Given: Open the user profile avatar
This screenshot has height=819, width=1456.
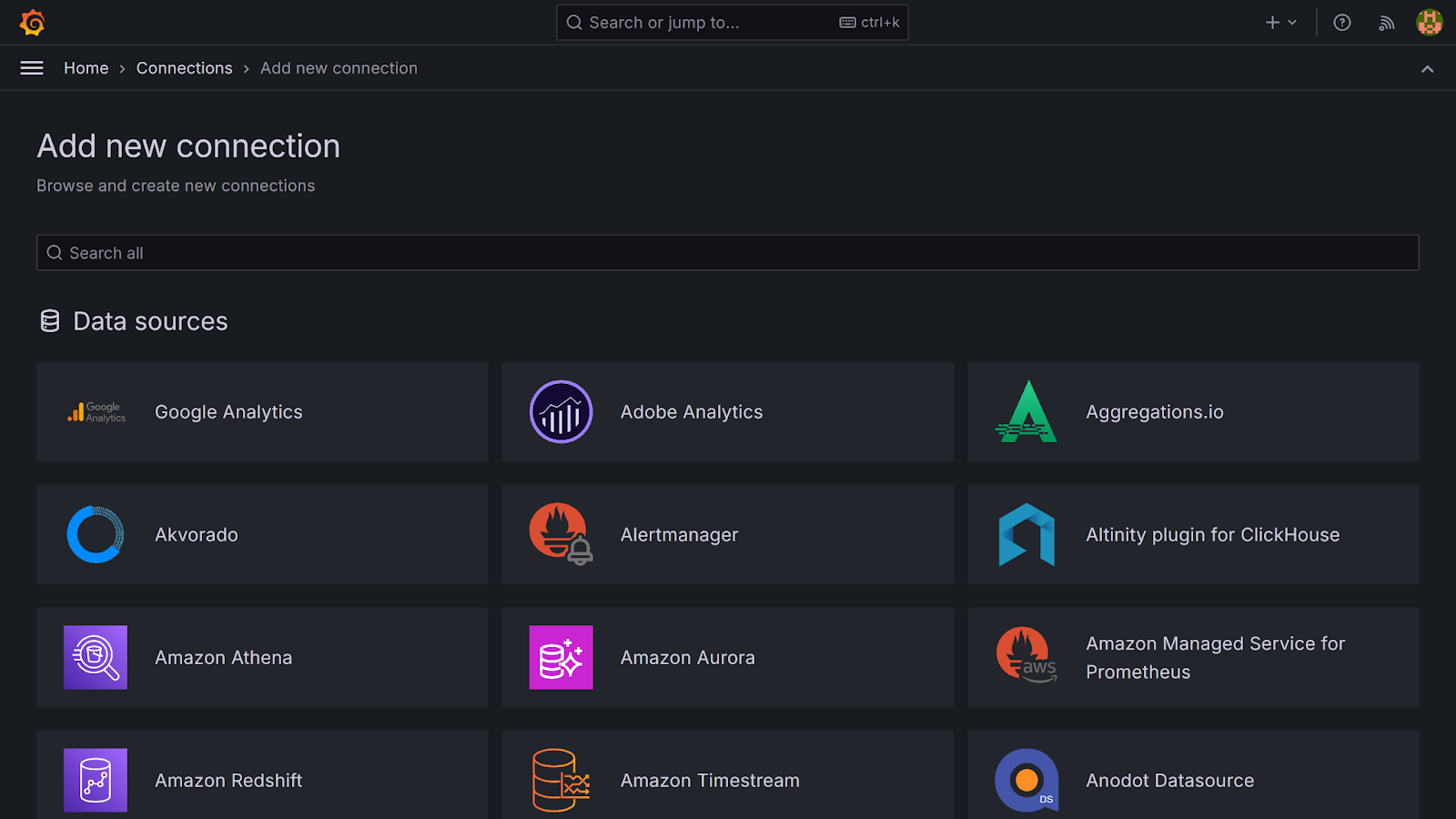Looking at the screenshot, I should tap(1430, 22).
